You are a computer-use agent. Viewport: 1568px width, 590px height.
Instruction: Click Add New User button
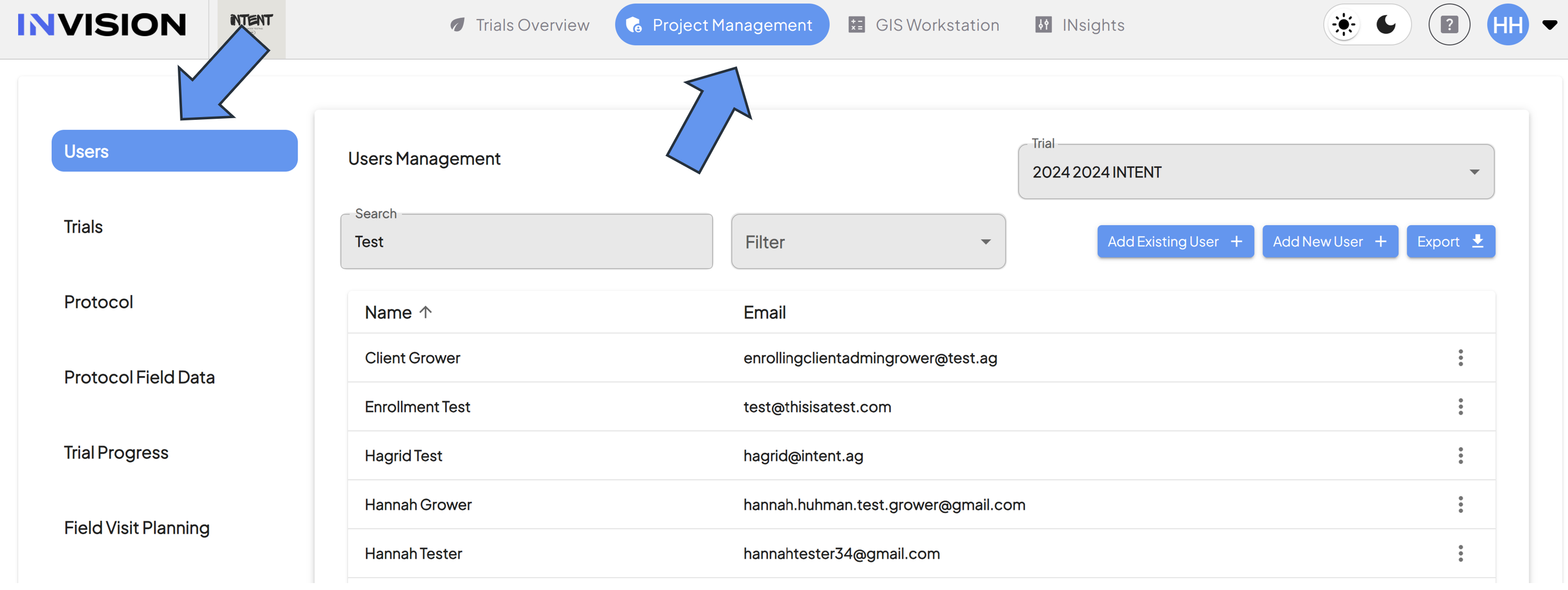point(1330,242)
